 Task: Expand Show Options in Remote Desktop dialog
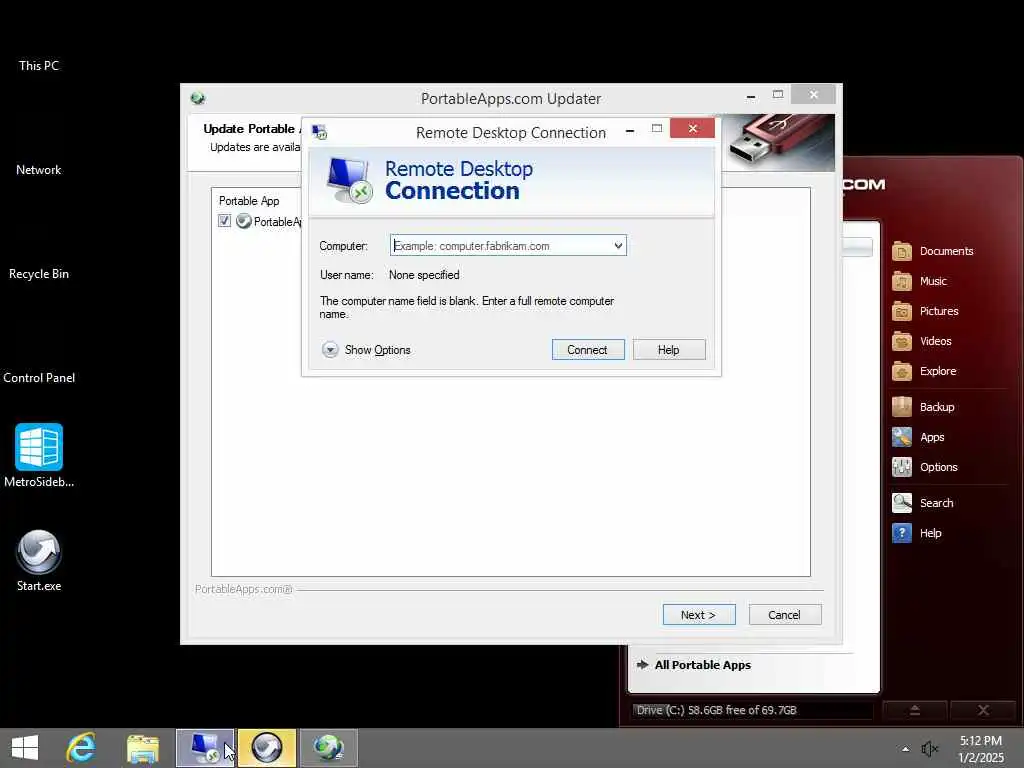coord(366,349)
